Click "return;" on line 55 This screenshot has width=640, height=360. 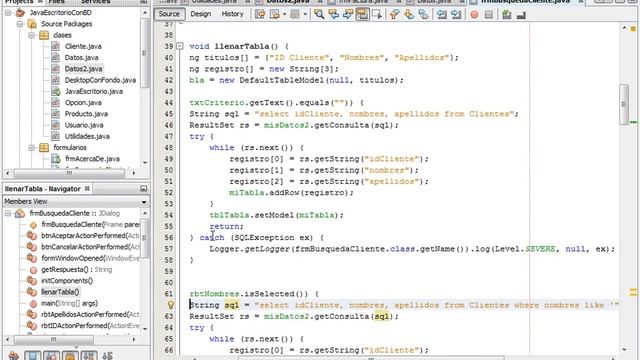(x=226, y=226)
